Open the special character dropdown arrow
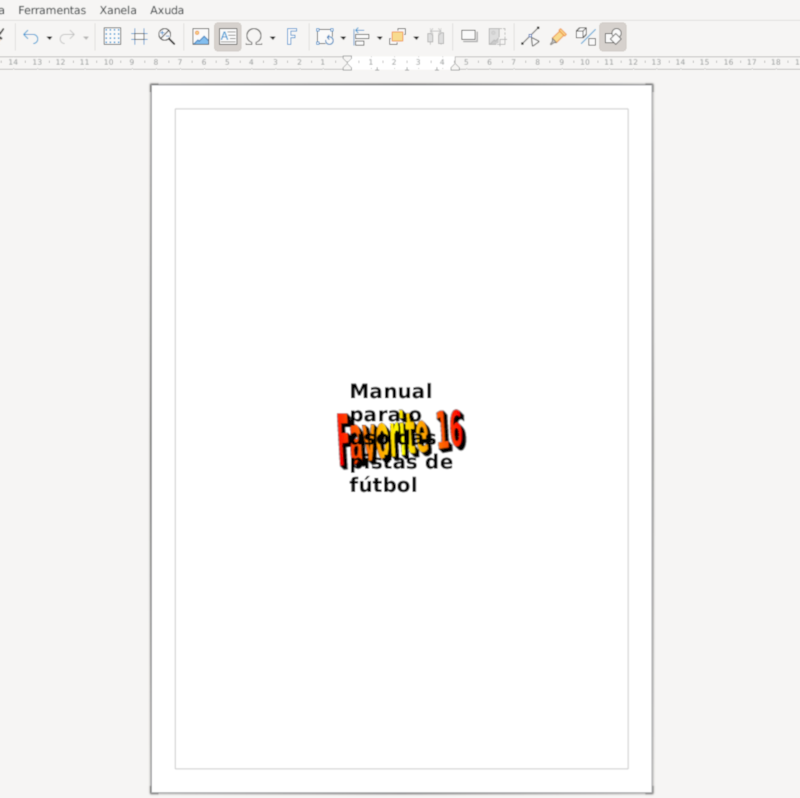This screenshot has height=798, width=800. pyautogui.click(x=272, y=38)
